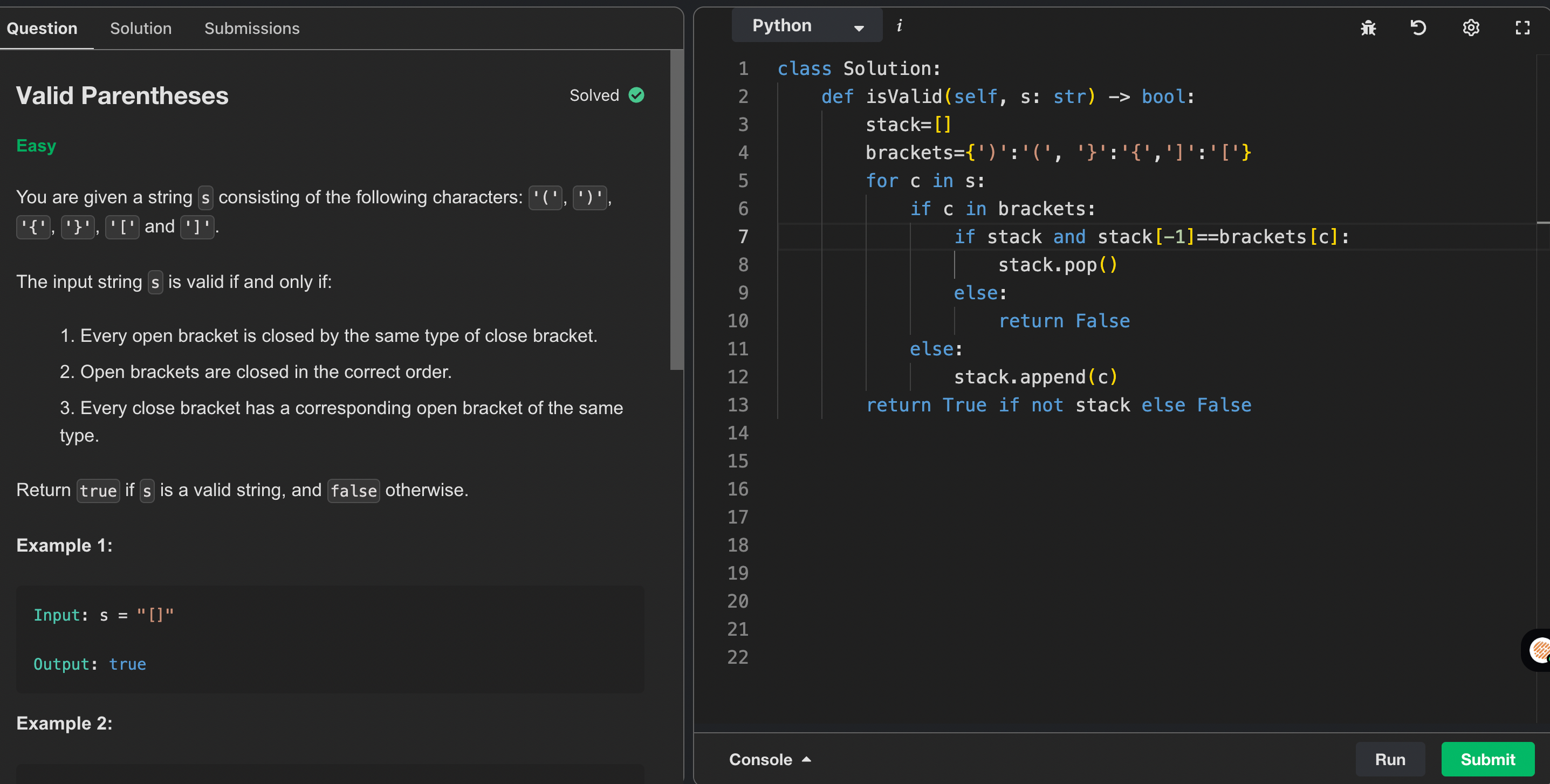Enter fullscreen editor mode

1522,27
